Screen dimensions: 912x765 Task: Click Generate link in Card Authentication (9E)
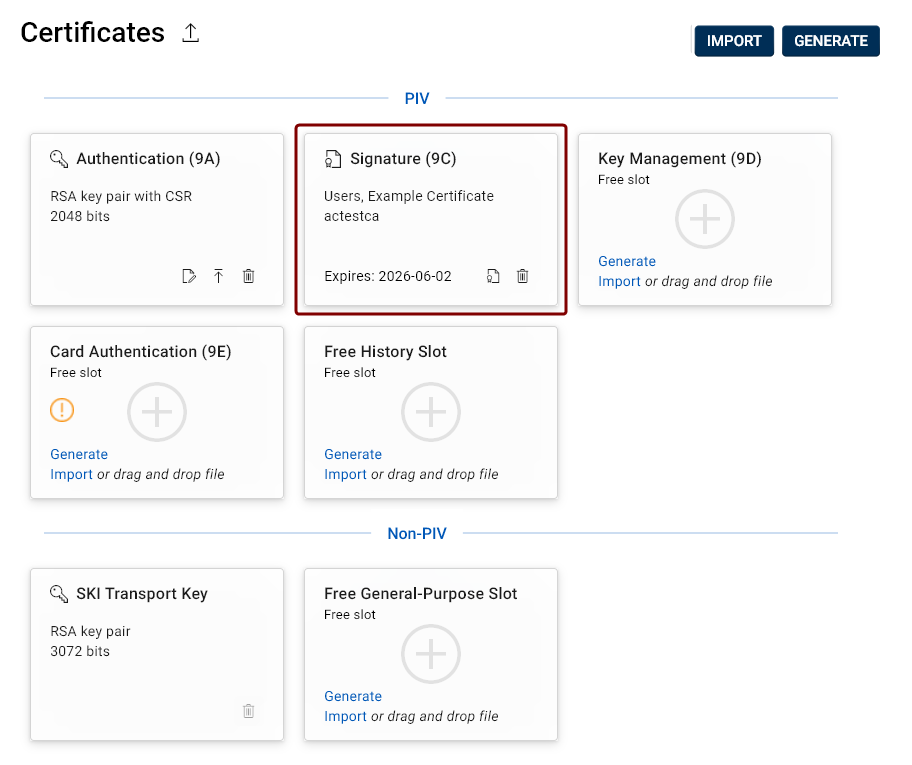tap(79, 454)
